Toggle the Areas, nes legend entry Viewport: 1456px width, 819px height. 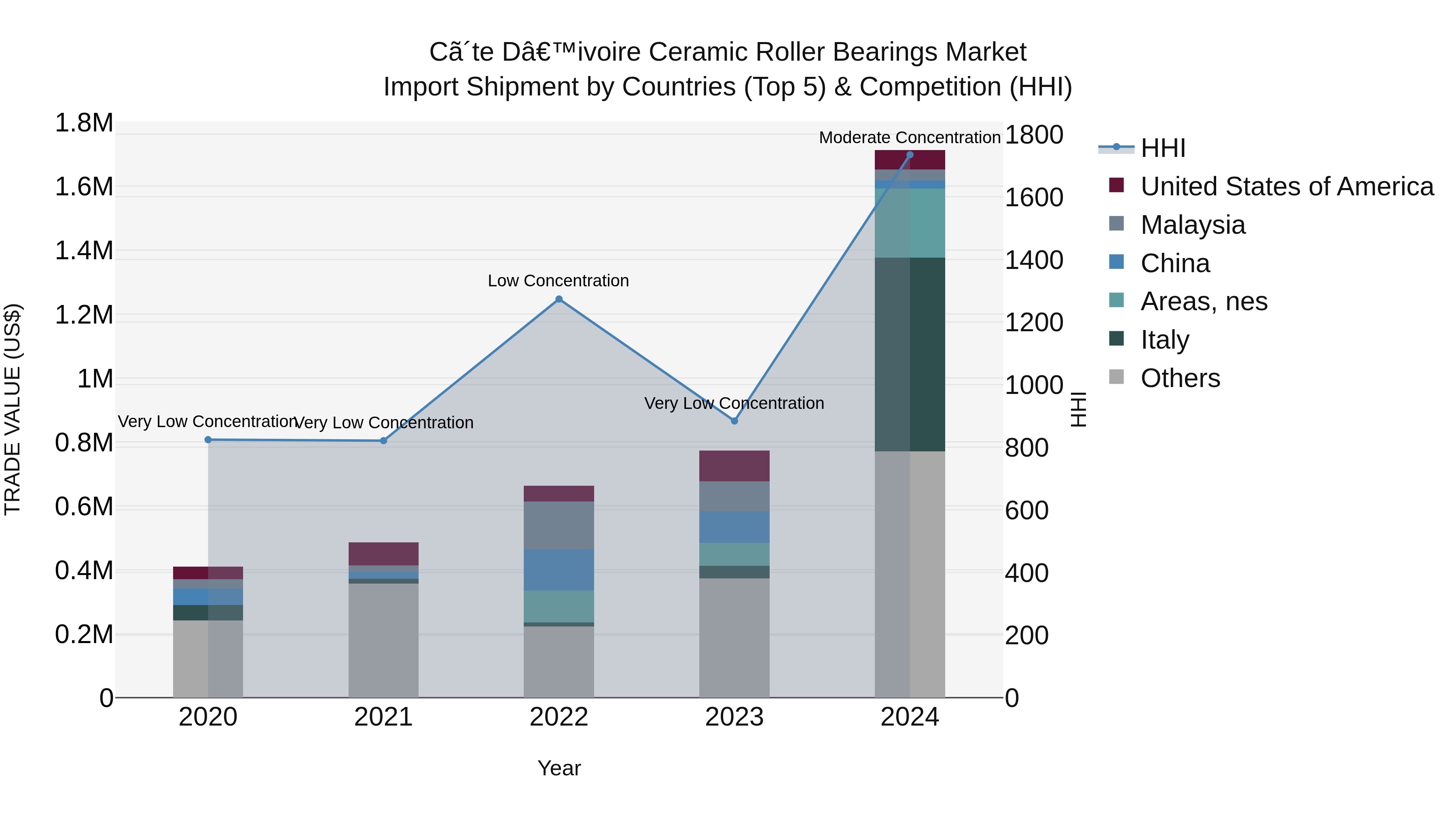(1188, 301)
